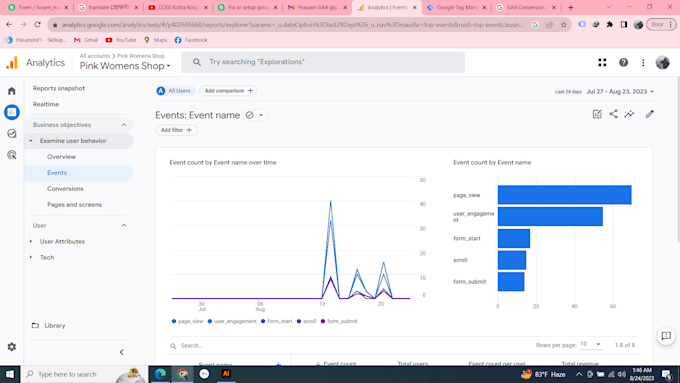680x383 pixels.
Task: Click the scroll legend item
Action: click(x=306, y=321)
